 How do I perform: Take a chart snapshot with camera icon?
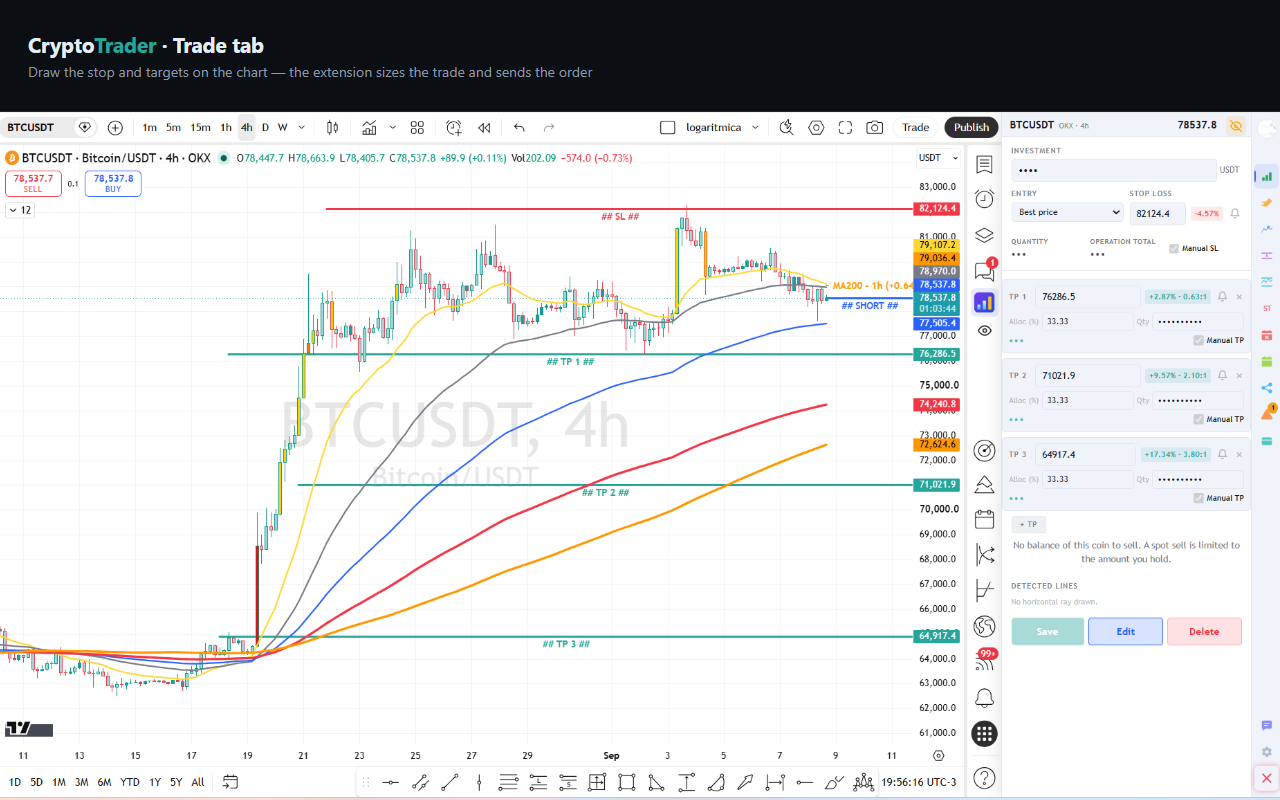pos(875,127)
